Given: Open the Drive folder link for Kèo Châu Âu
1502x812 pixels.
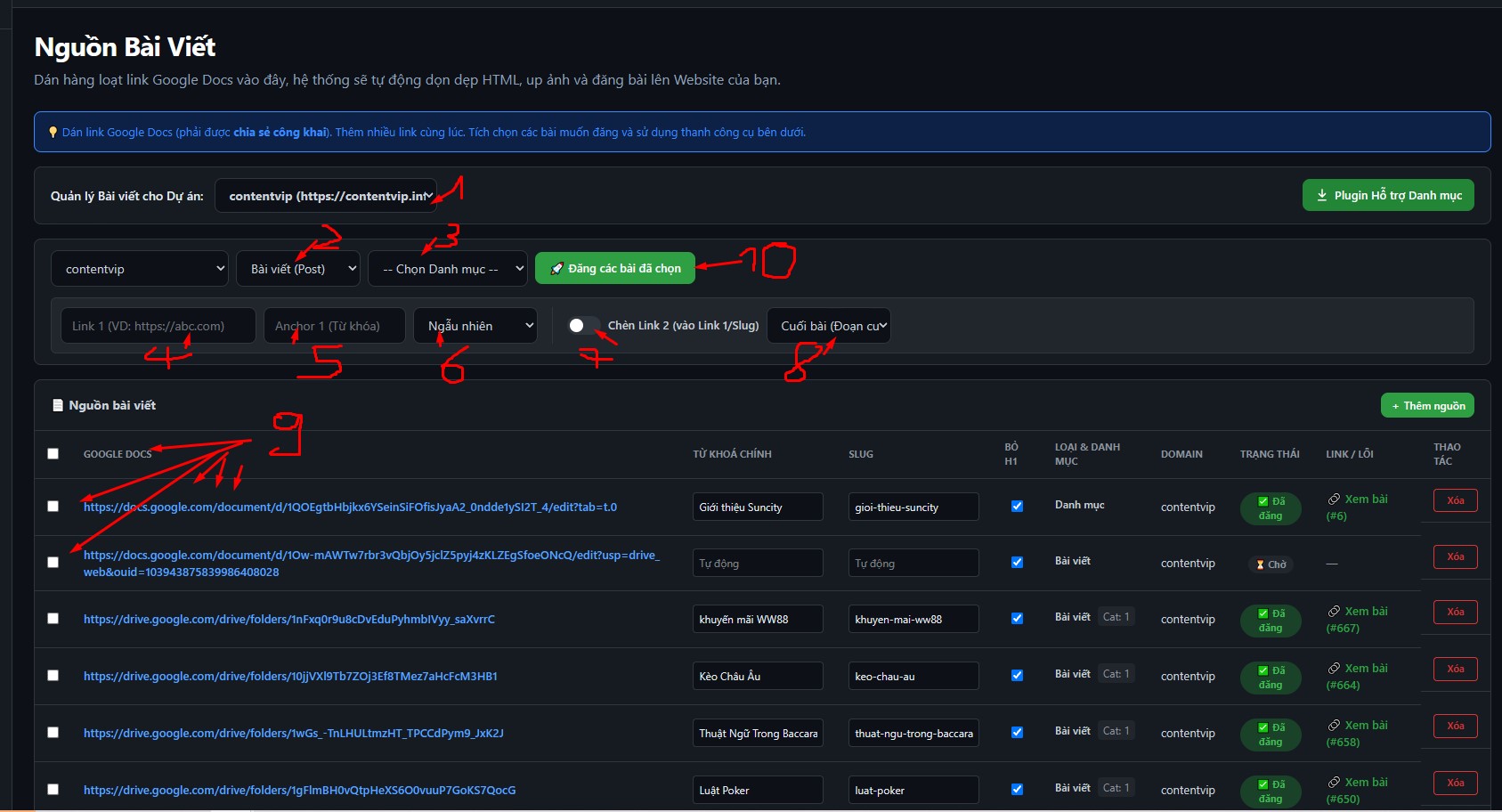Looking at the screenshot, I should coord(290,677).
